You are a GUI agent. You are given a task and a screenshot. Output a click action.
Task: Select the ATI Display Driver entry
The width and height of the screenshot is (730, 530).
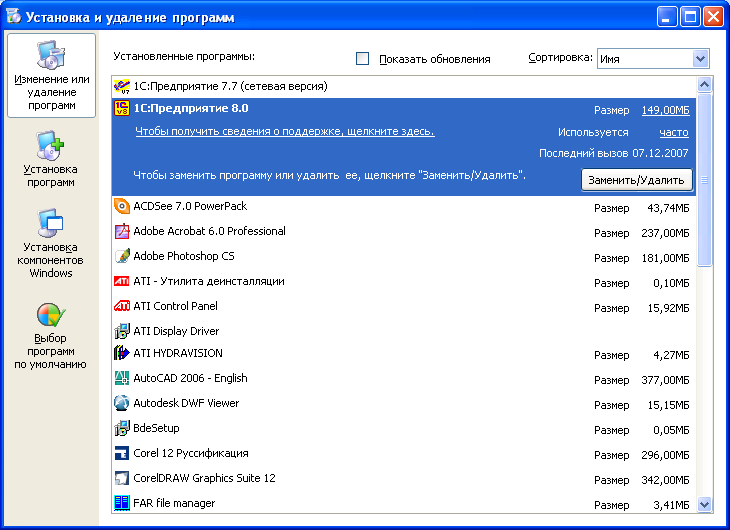[x=404, y=331]
